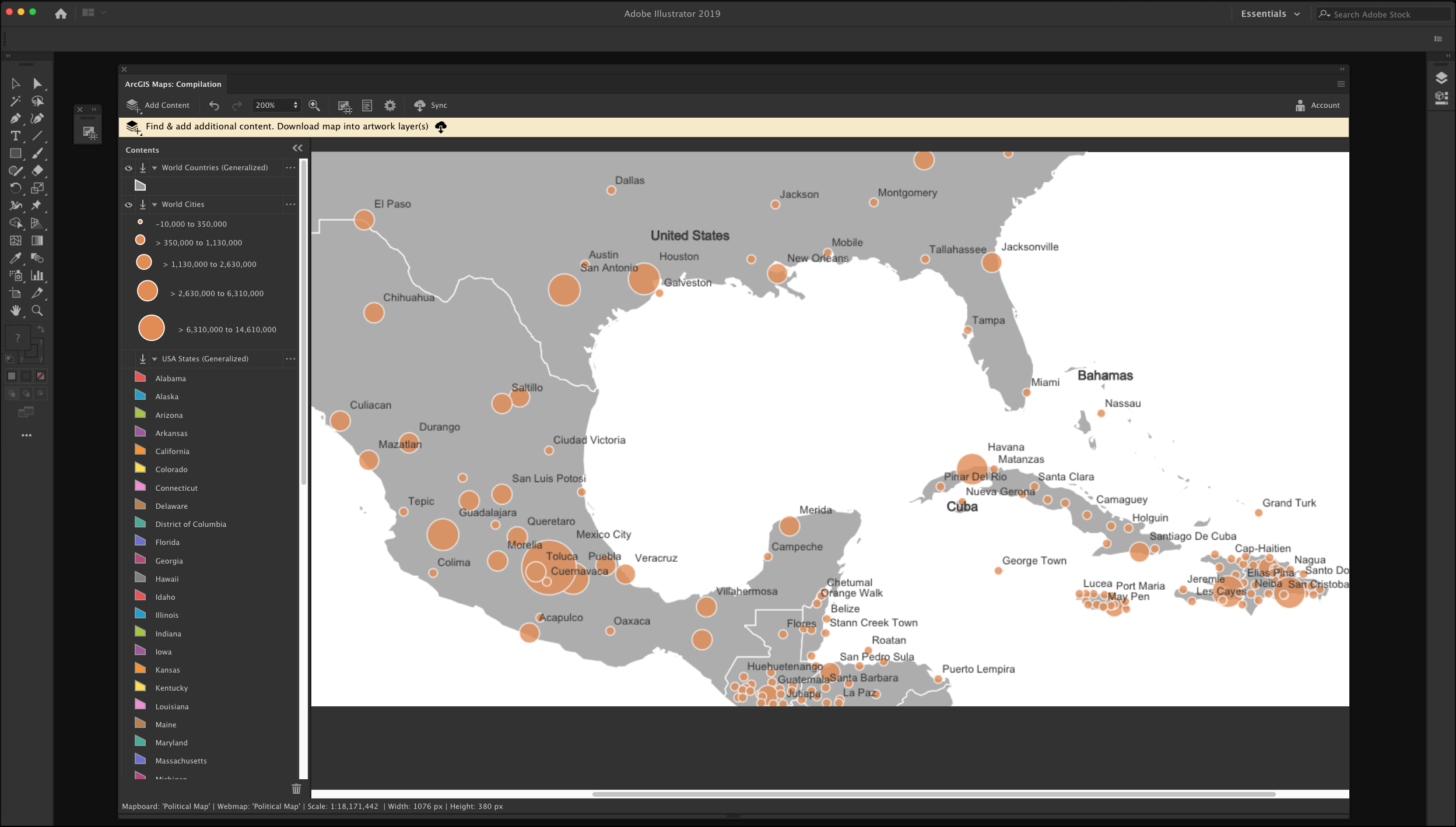Collapse the World Cities legend
The width and height of the screenshot is (1456, 827).
(155, 205)
